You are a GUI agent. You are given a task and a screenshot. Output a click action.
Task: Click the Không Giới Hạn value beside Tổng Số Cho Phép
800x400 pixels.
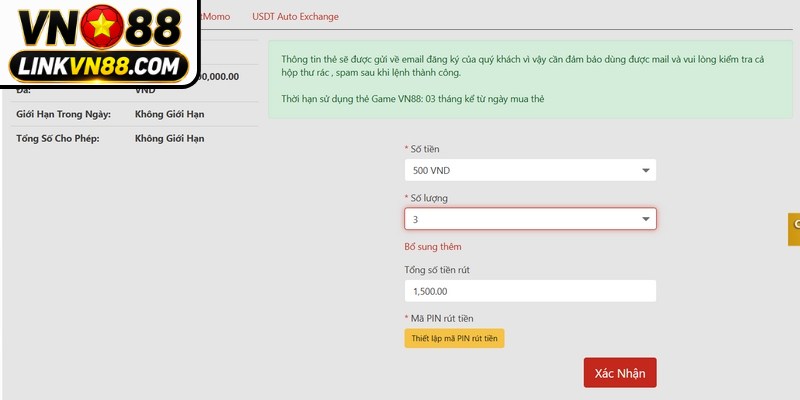tap(169, 138)
